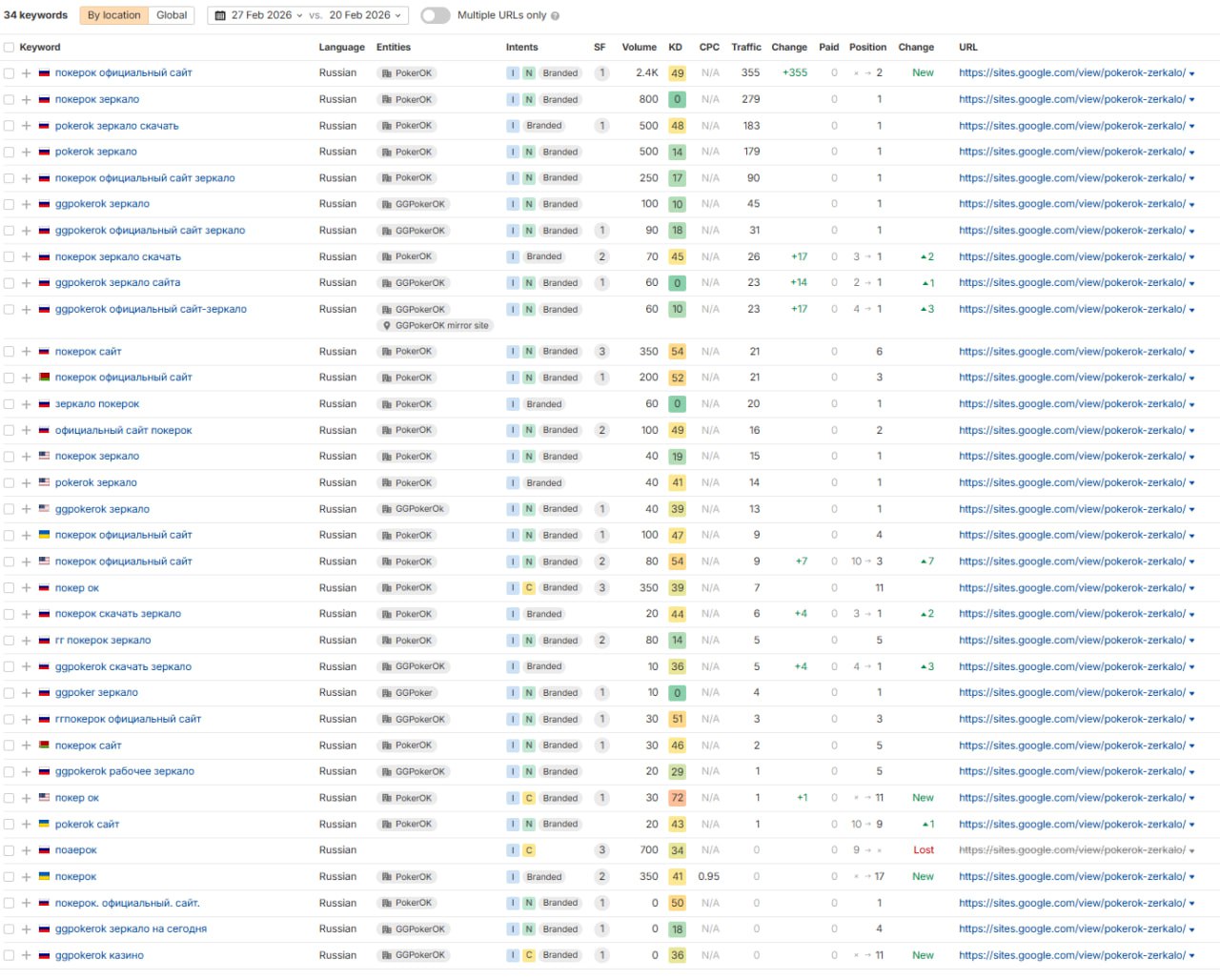1220x980 pixels.
Task: Open keyword link ggpokerok зеркало на сегодня
Action: pos(131,929)
